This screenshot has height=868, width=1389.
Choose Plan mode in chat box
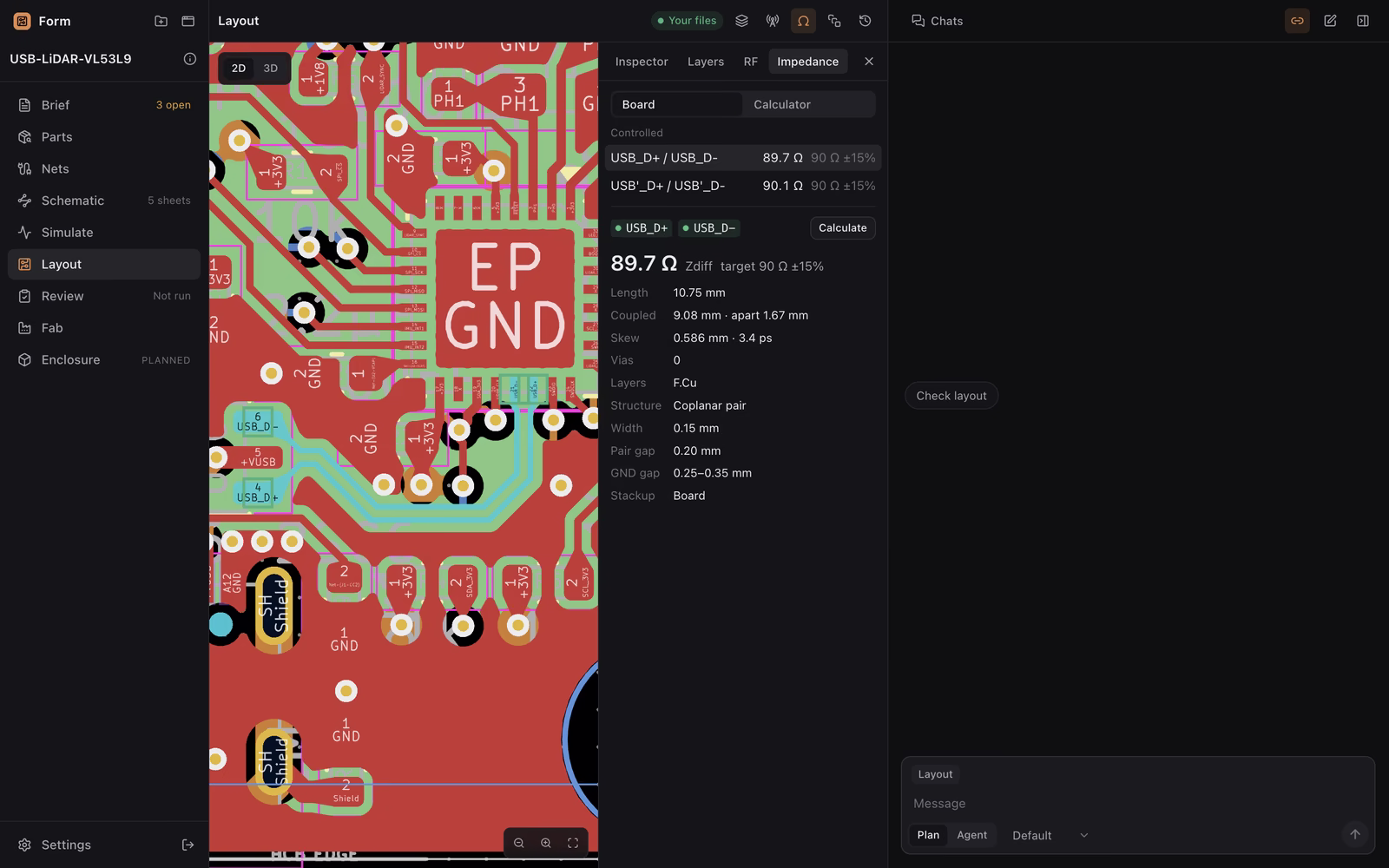928,835
